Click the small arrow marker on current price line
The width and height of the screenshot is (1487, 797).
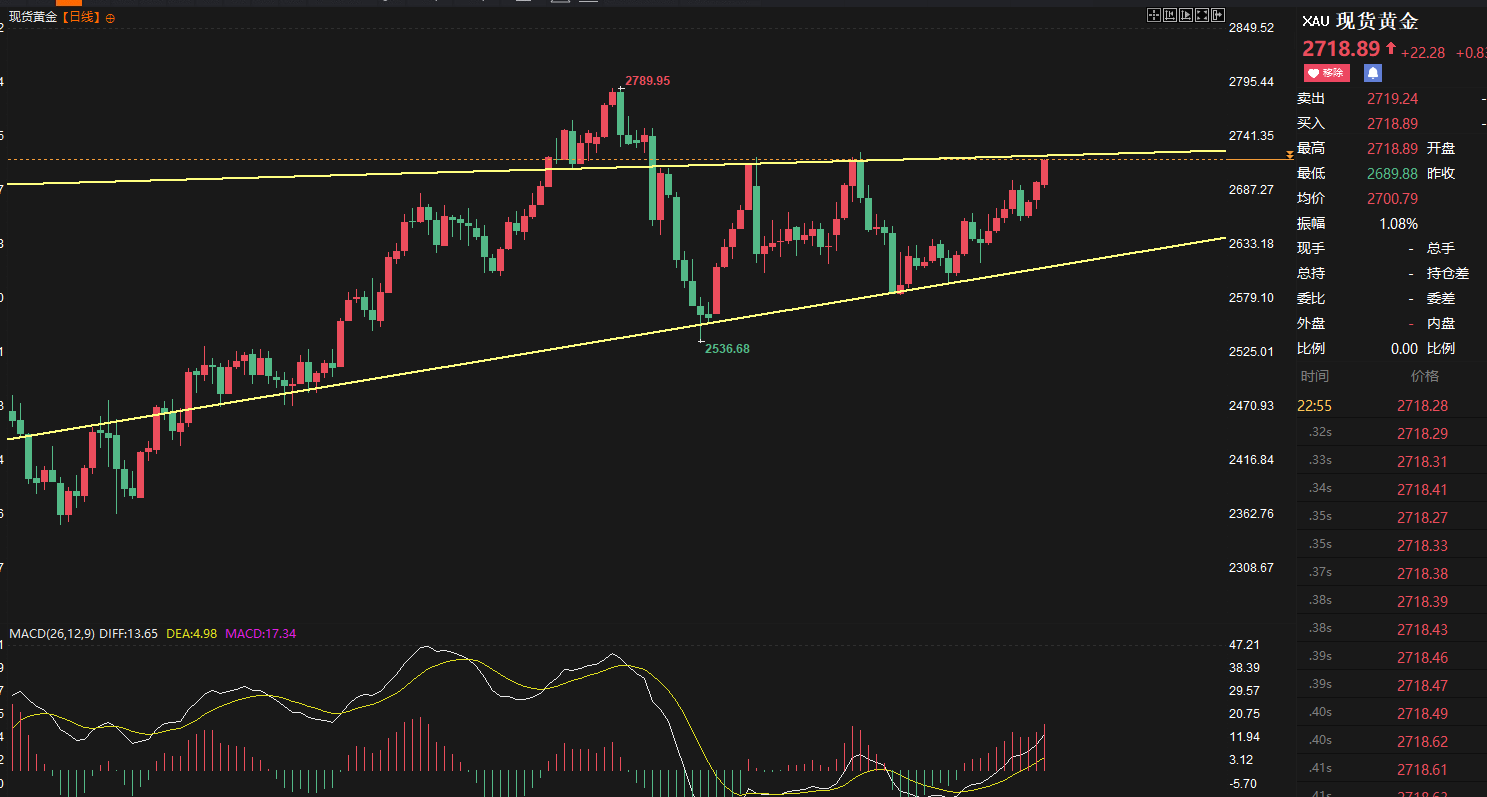(1290, 155)
